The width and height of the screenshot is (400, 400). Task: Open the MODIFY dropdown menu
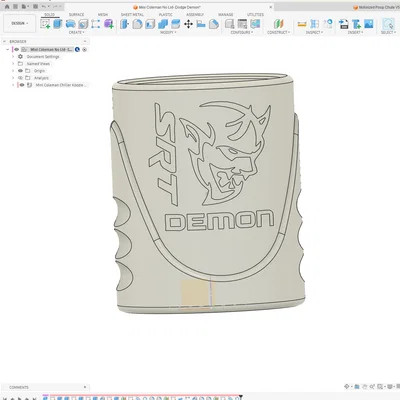[169, 32]
